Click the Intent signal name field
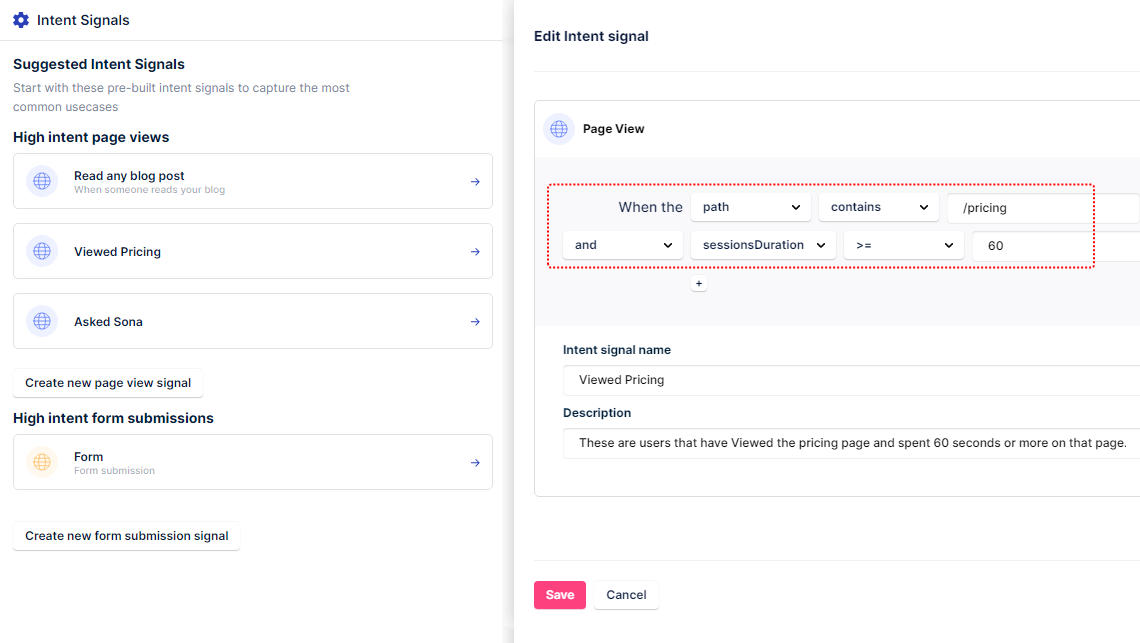This screenshot has width=1140, height=643. coord(851,380)
